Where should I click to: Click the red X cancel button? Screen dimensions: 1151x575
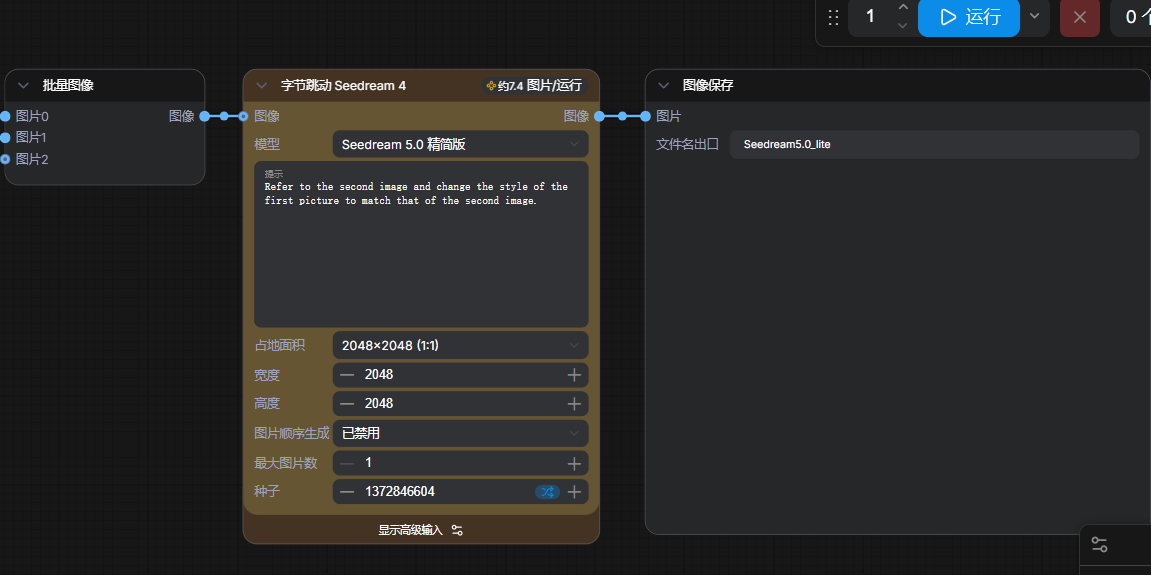point(1080,16)
